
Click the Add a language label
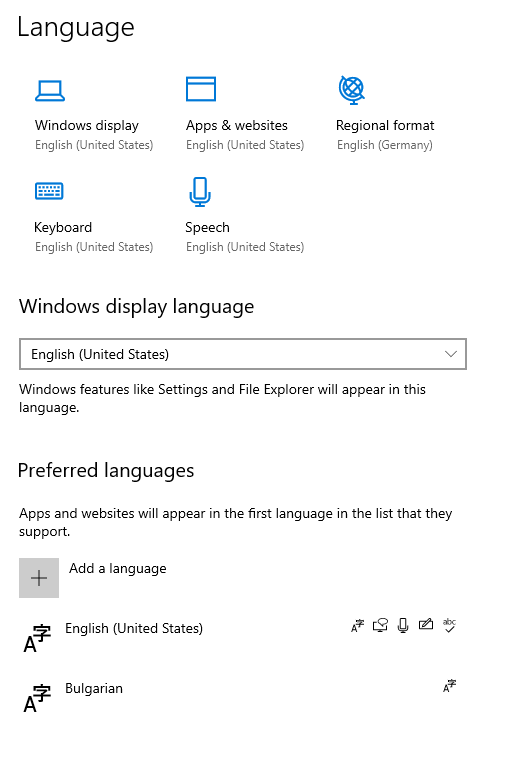click(117, 568)
